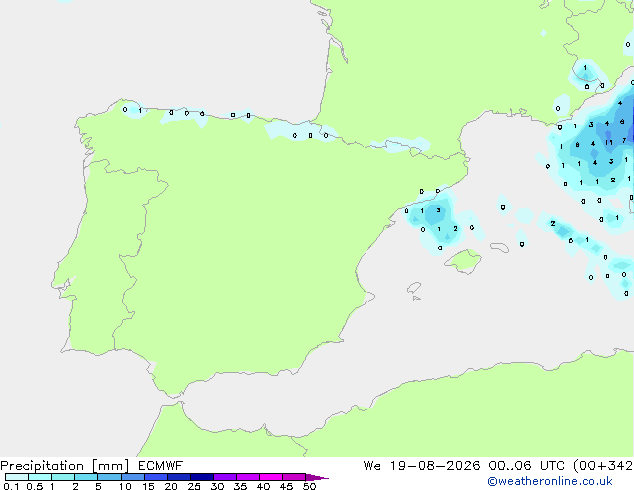Click the 25 mm dark navy legend swatch

[x=202, y=477]
